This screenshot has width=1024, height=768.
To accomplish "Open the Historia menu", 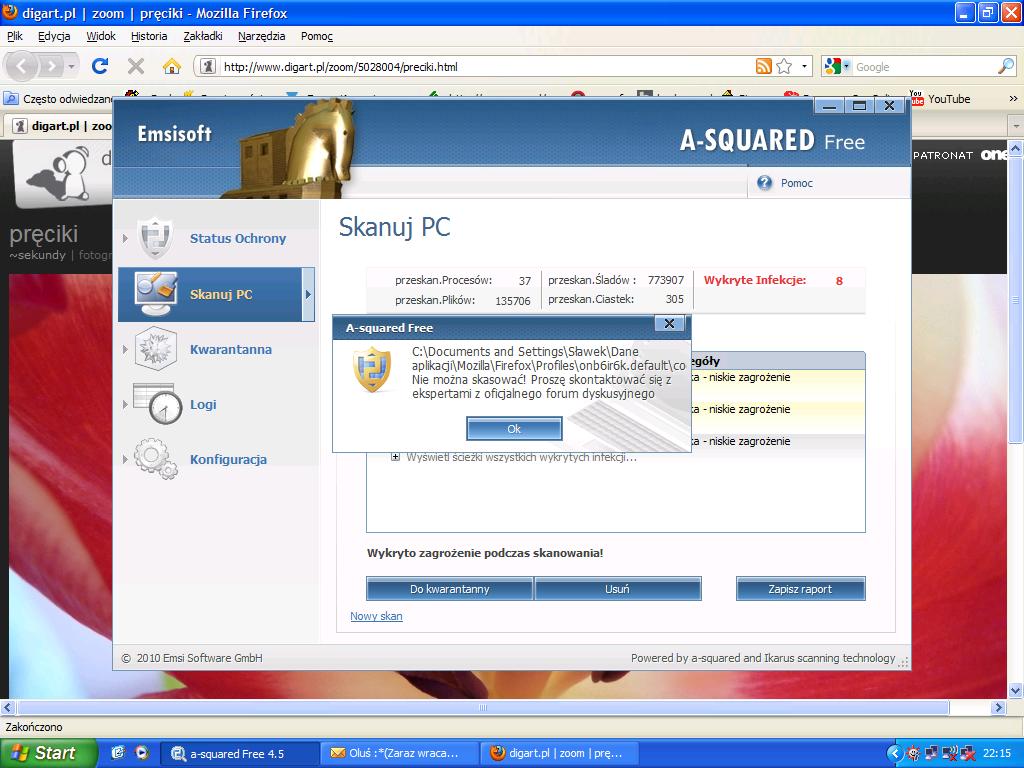I will pos(149,36).
